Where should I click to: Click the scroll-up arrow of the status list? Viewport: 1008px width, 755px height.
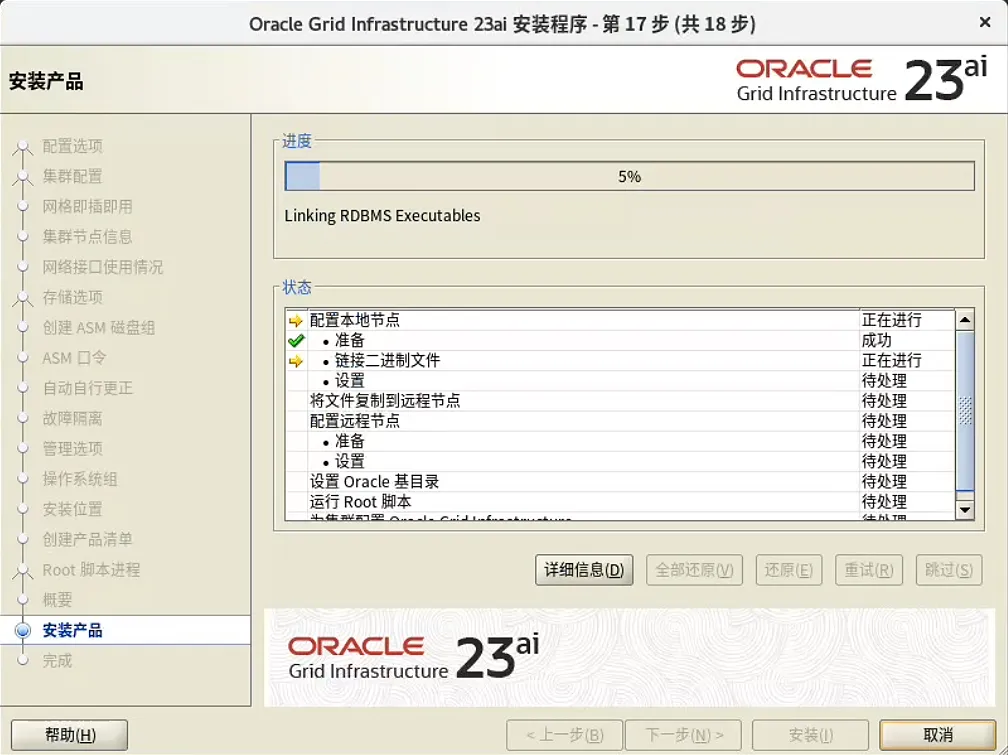[x=963, y=318]
